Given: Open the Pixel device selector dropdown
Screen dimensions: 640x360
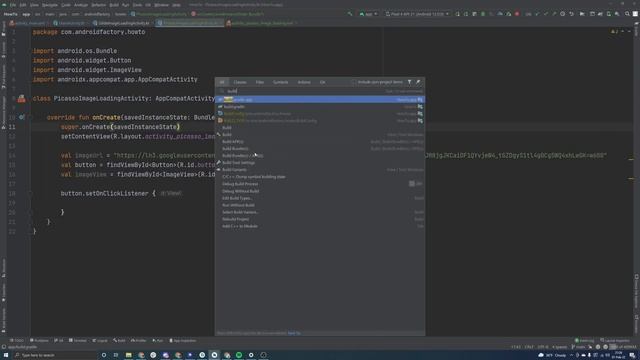Looking at the screenshot, I should (x=417, y=14).
